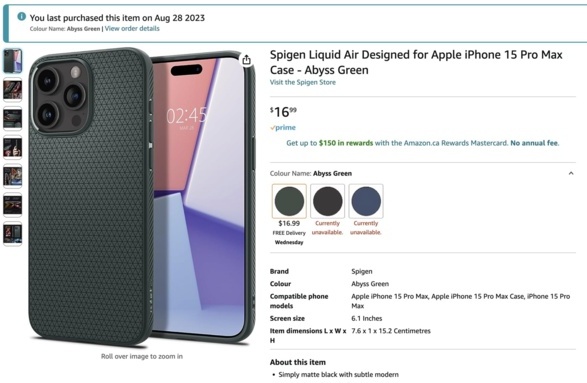Select the seventh product thumbnail
The height and width of the screenshot is (383, 587).
coord(13,234)
